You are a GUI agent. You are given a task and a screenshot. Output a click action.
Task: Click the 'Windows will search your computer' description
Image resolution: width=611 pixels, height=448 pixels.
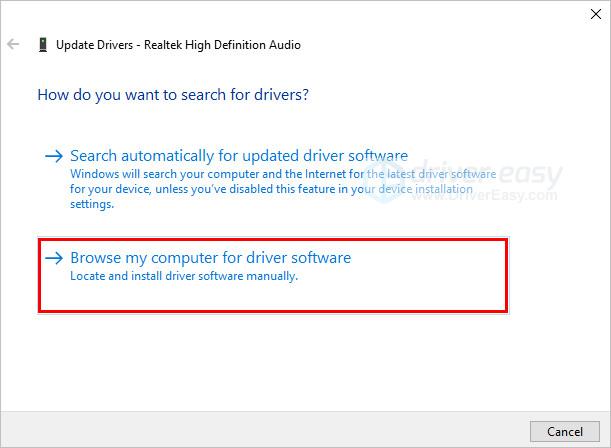(x=283, y=189)
